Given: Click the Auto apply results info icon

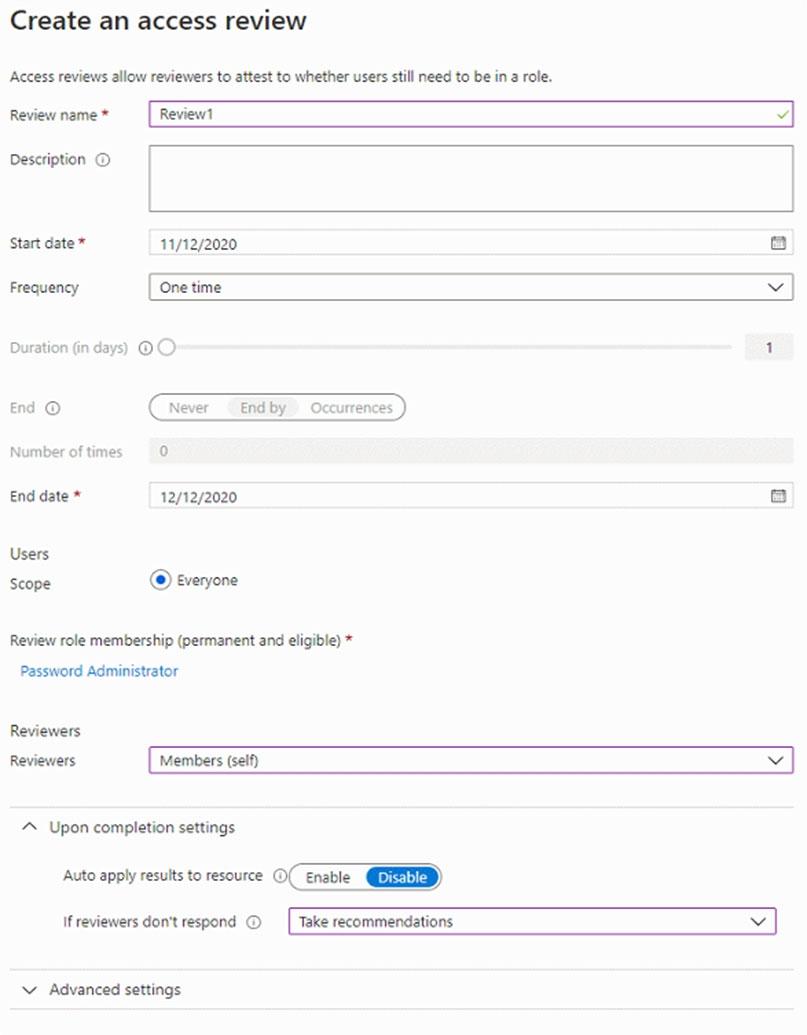Looking at the screenshot, I should pos(278,876).
